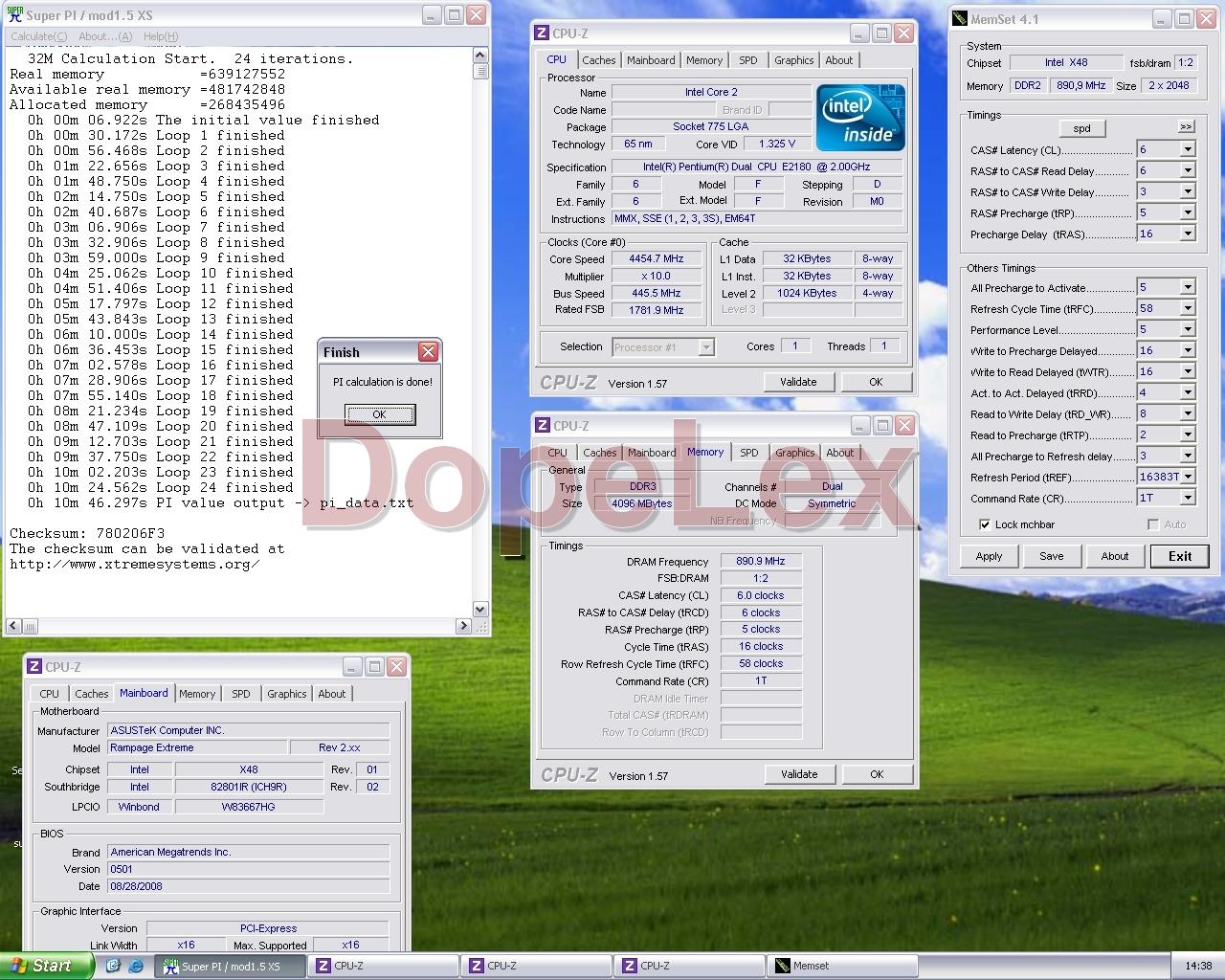Click Validate in top CPU-Z window
Image resolution: width=1225 pixels, height=980 pixels.
(x=798, y=382)
